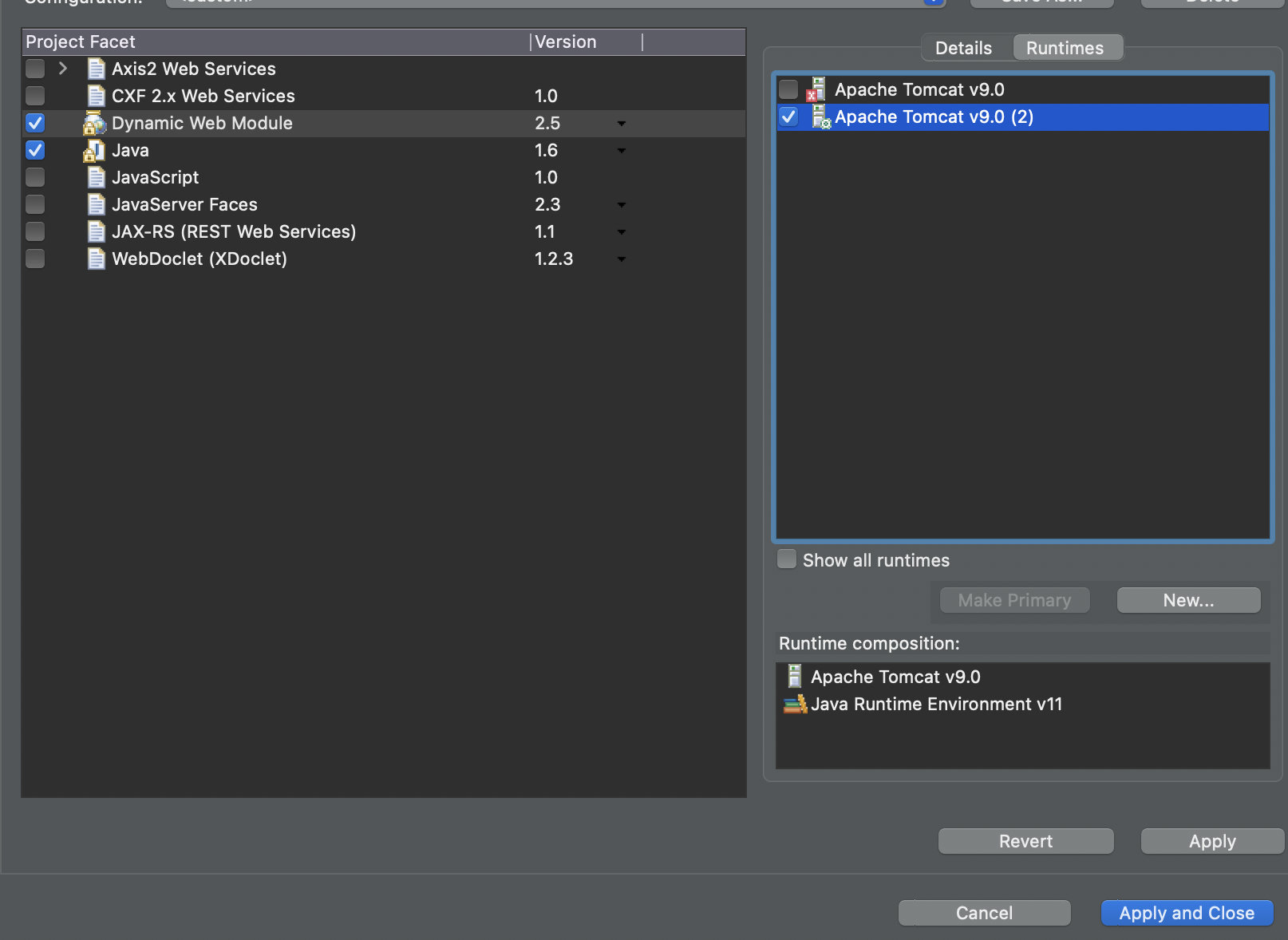Click the Dynamic Web Module globe icon
Screen dimensions: 1288x940
pyautogui.click(x=95, y=123)
